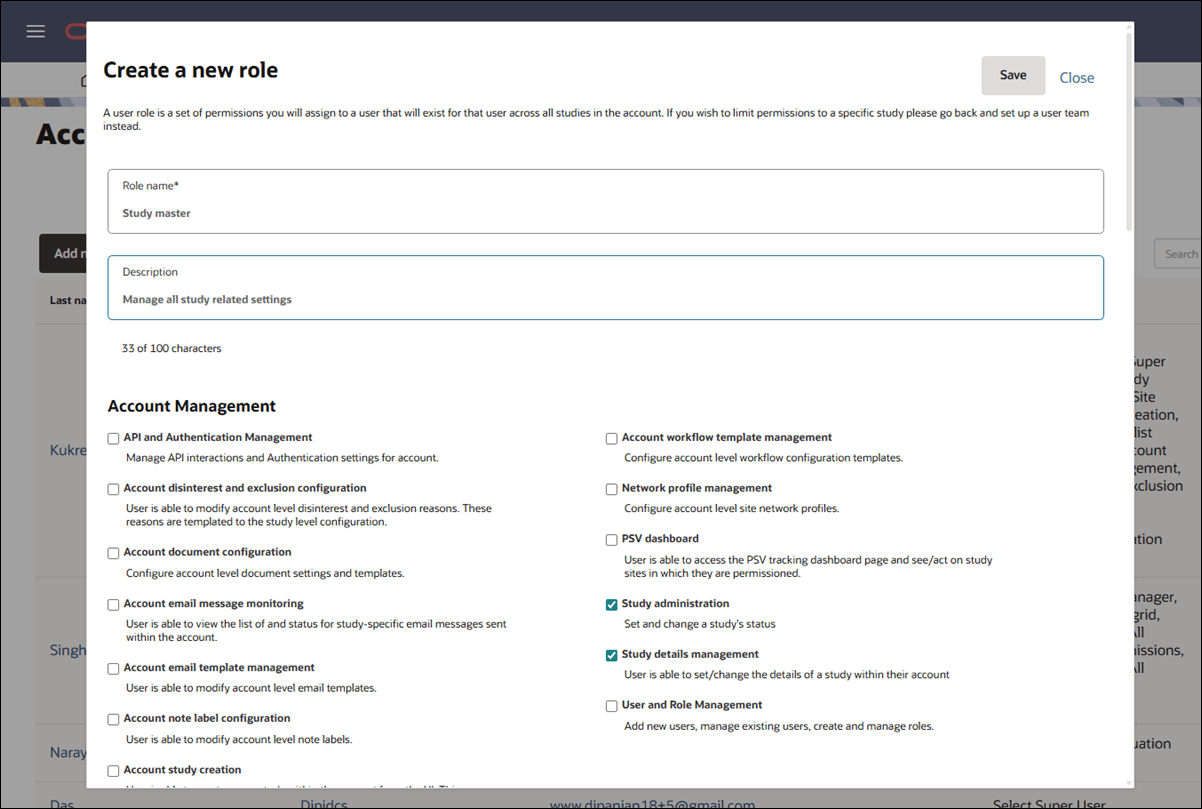
Task: Uncheck Study details management permission
Action: (x=611, y=655)
